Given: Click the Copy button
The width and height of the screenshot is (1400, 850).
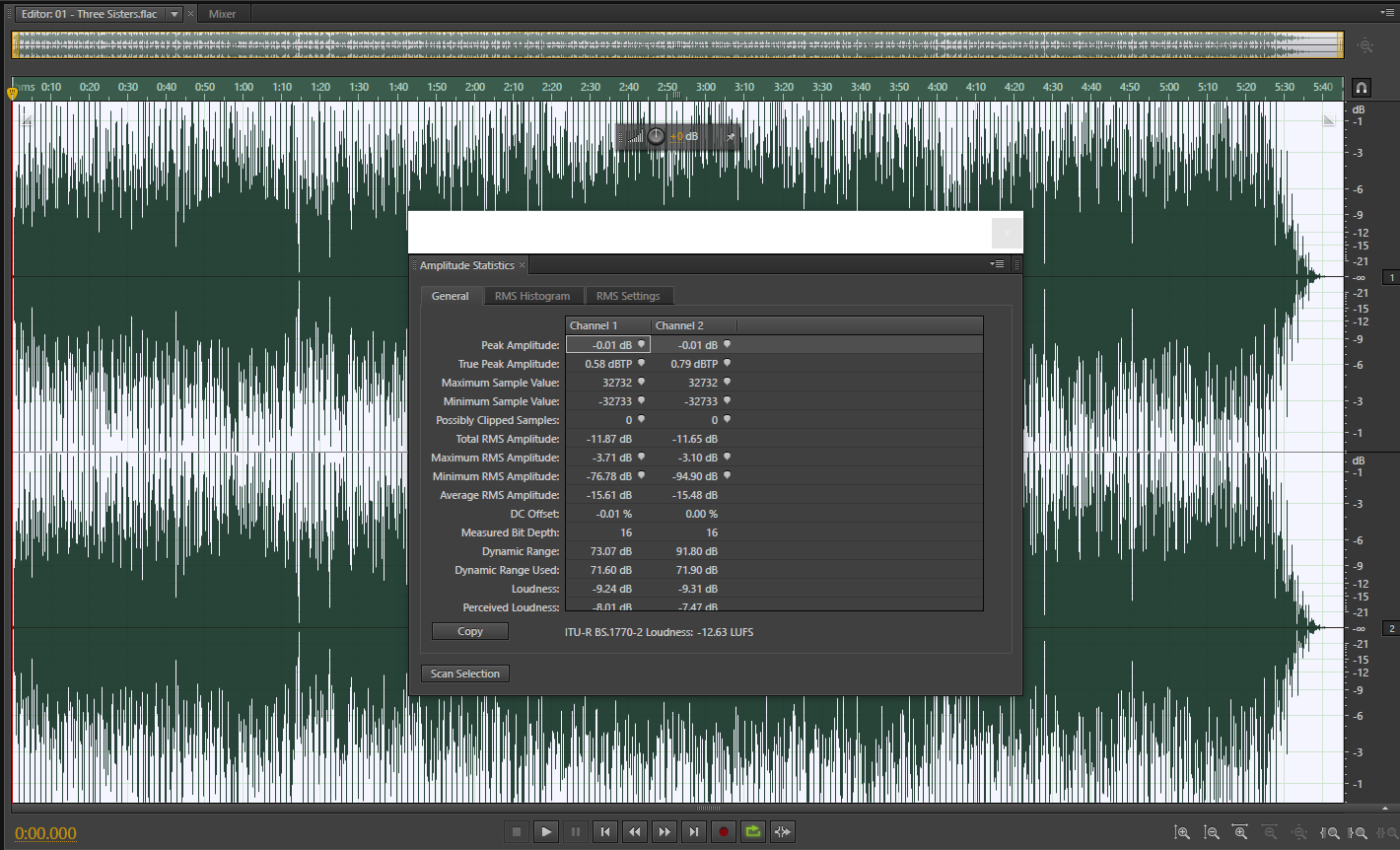Looking at the screenshot, I should [x=470, y=631].
